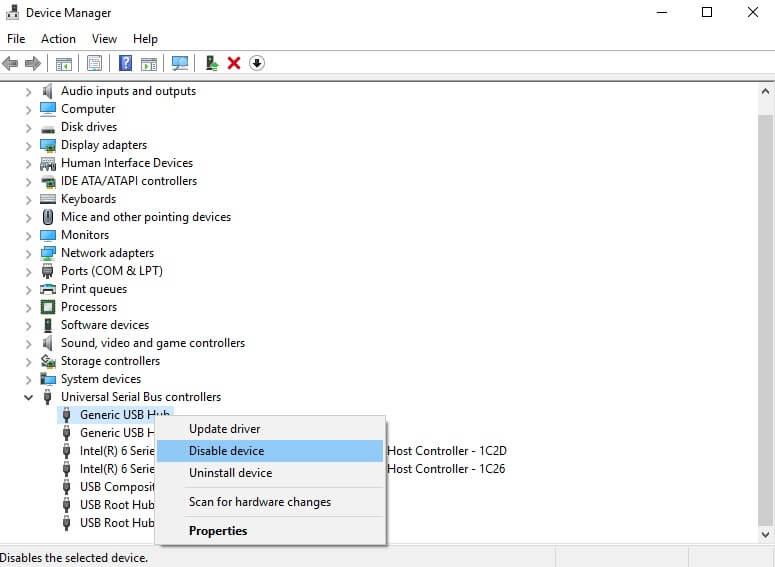The width and height of the screenshot is (775, 567).
Task: Click the scan hardware monitor icon
Action: pos(180,63)
